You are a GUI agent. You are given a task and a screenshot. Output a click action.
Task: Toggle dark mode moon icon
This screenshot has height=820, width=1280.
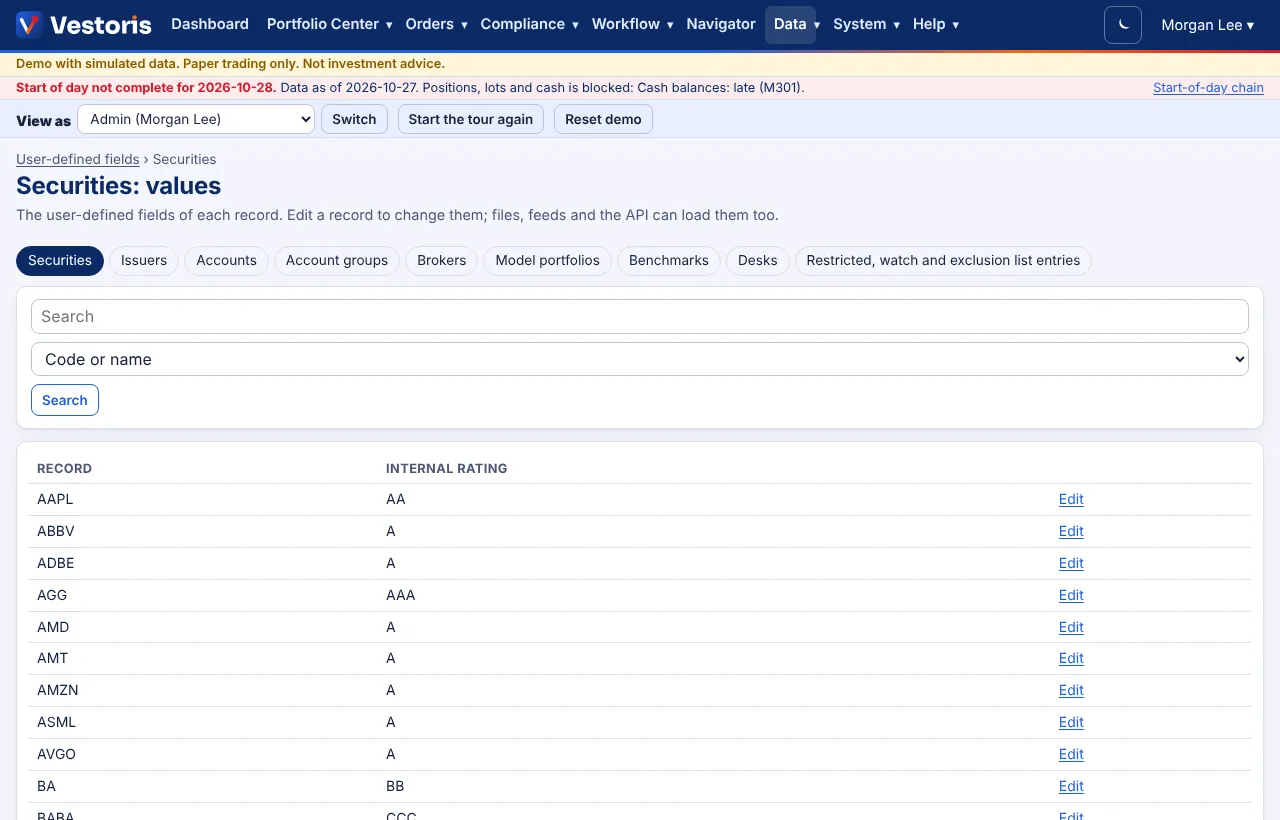(x=1123, y=25)
